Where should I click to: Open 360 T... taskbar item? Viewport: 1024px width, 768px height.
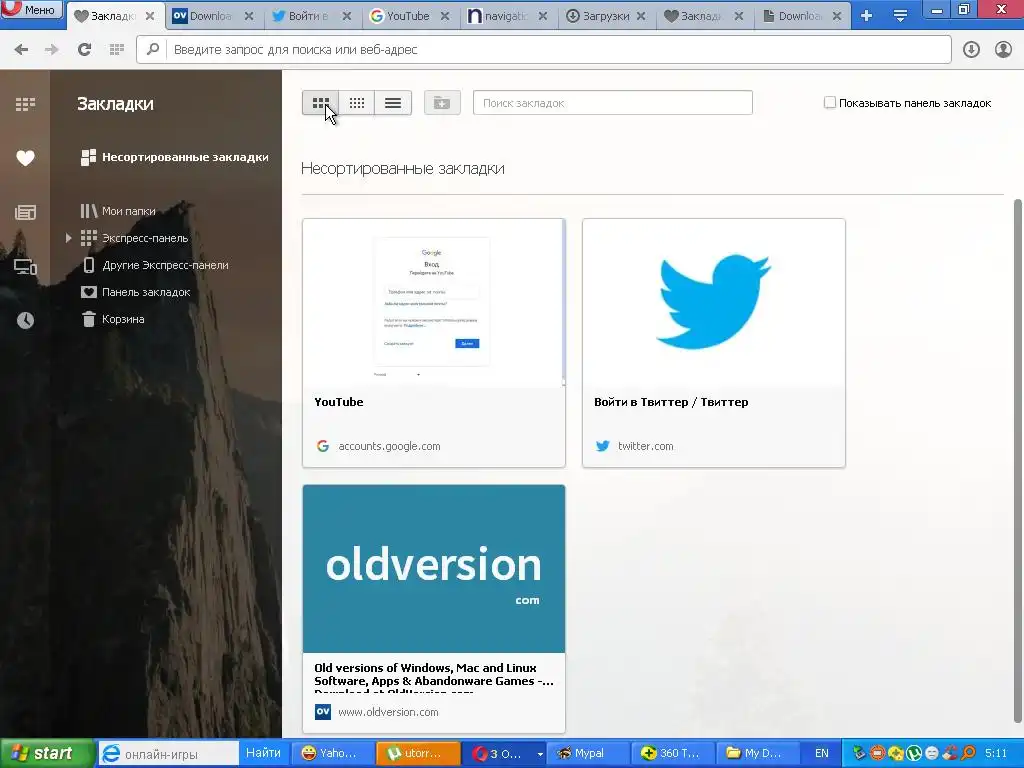673,753
